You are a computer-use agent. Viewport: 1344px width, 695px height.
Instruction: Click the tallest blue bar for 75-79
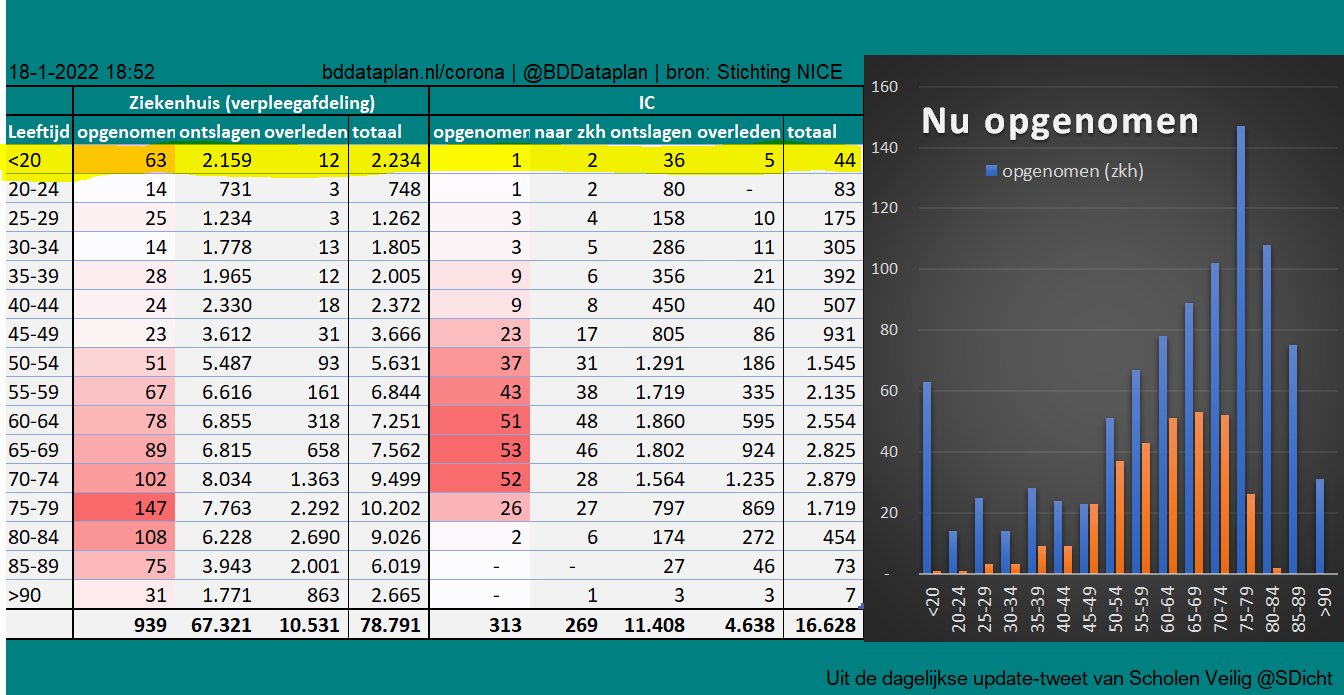coord(1241,350)
